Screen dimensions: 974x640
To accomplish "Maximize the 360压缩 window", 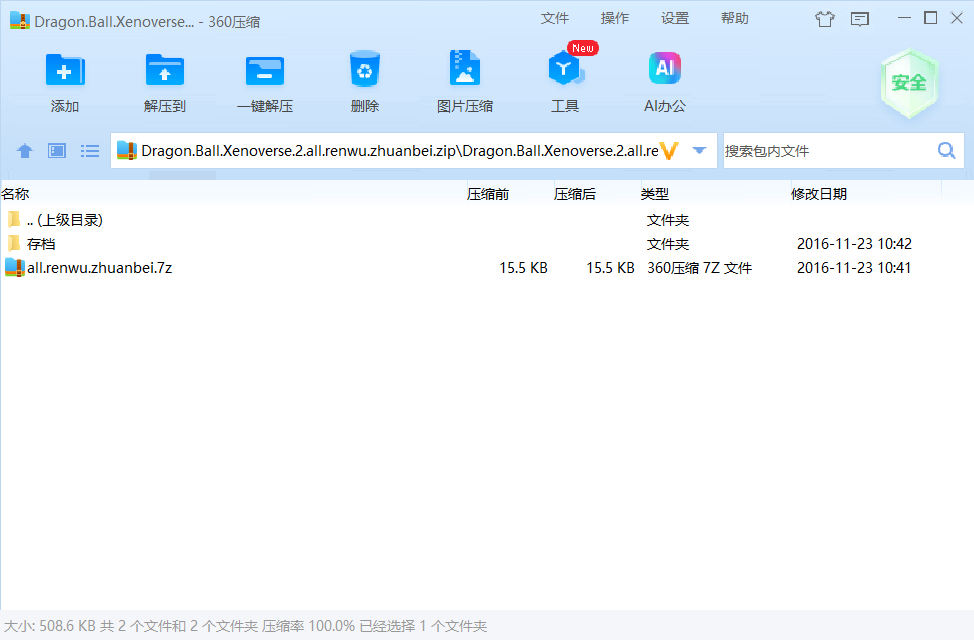I will pos(931,18).
